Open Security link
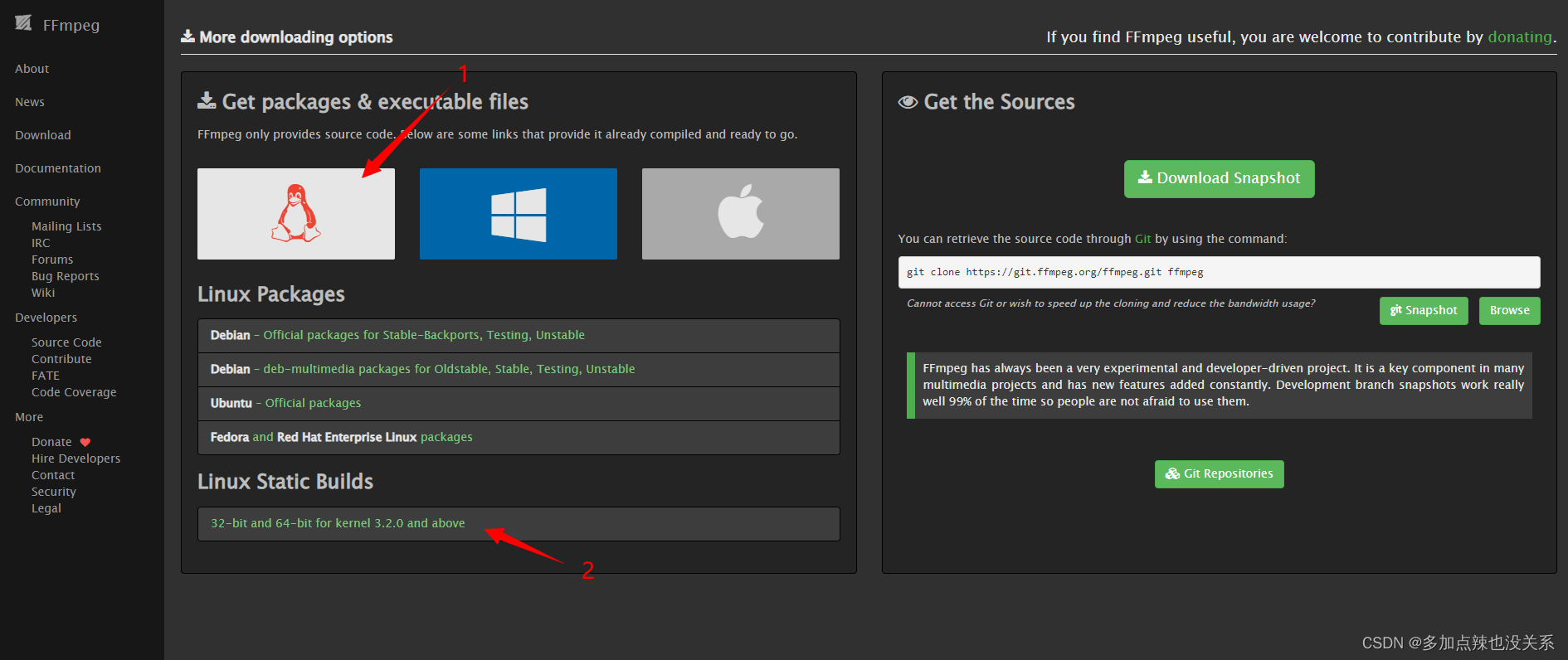Image resolution: width=1568 pixels, height=660 pixels. coord(54,492)
